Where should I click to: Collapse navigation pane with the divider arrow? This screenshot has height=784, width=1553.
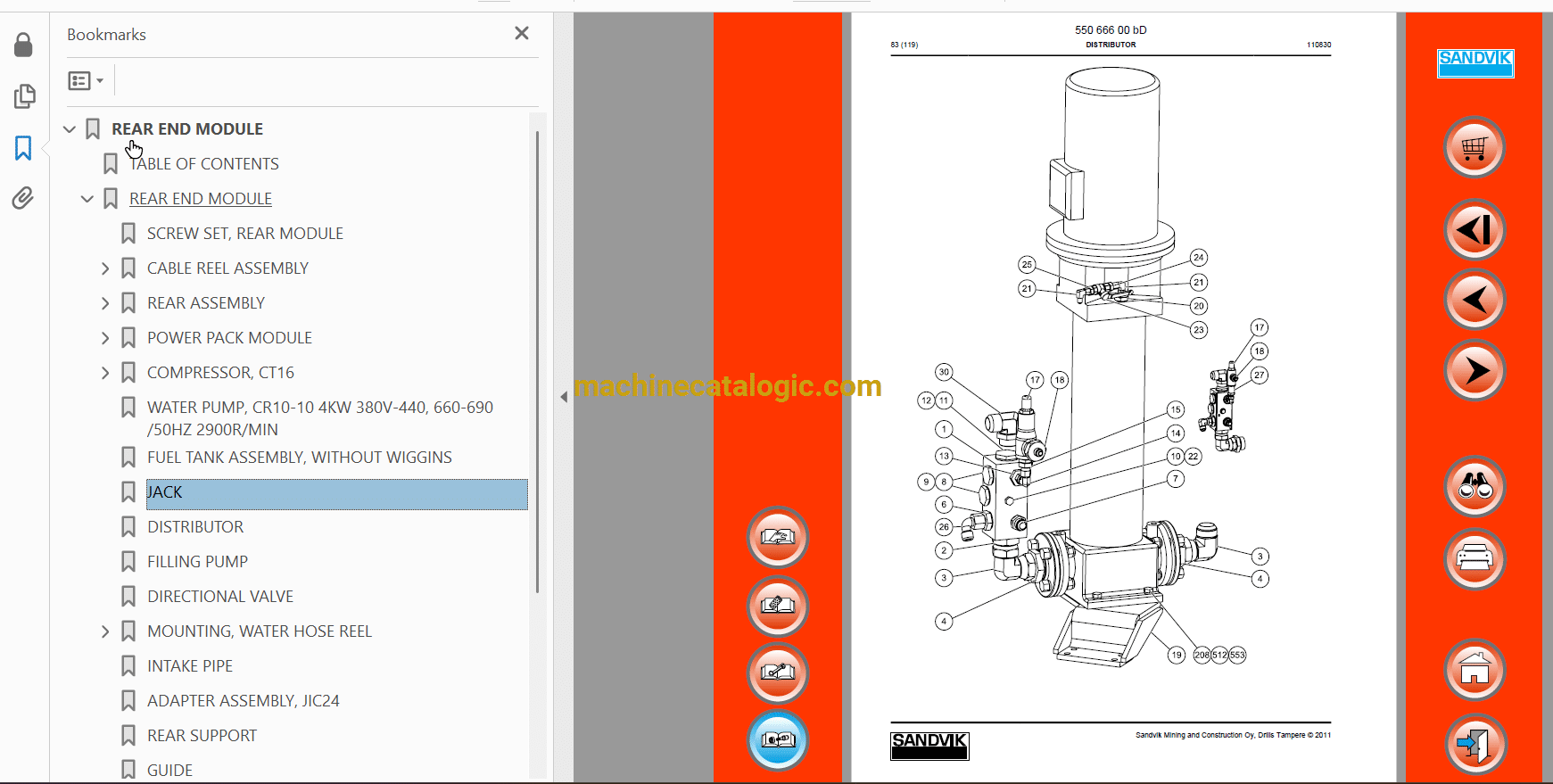[x=564, y=397]
